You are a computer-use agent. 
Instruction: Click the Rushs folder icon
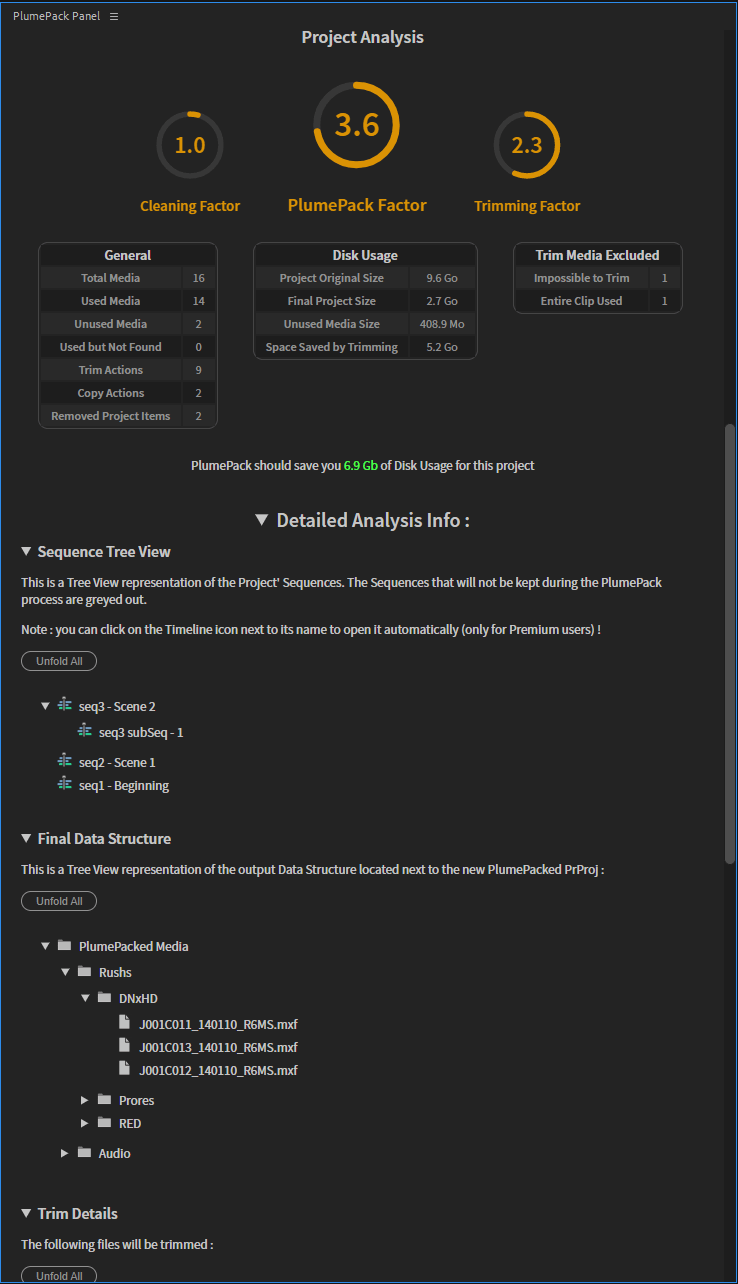click(x=85, y=971)
